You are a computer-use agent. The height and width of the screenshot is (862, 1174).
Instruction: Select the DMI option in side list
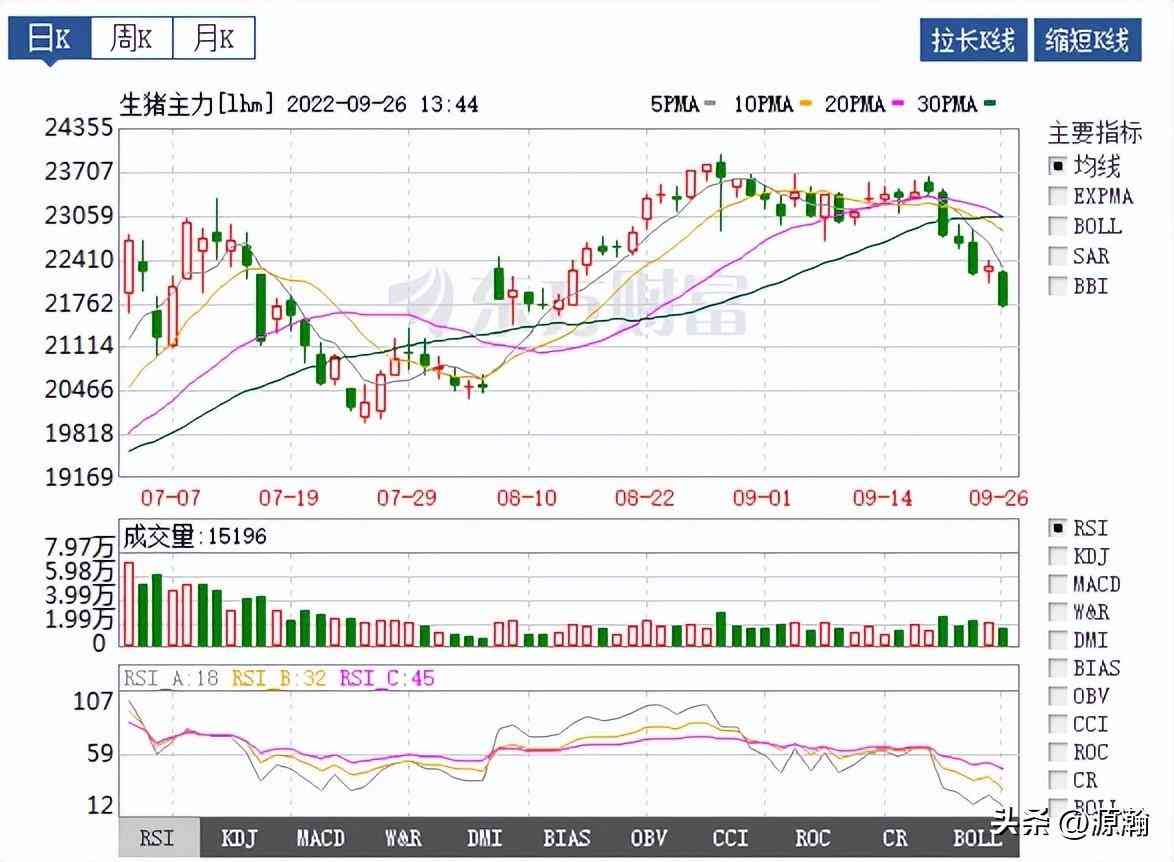click(1057, 640)
